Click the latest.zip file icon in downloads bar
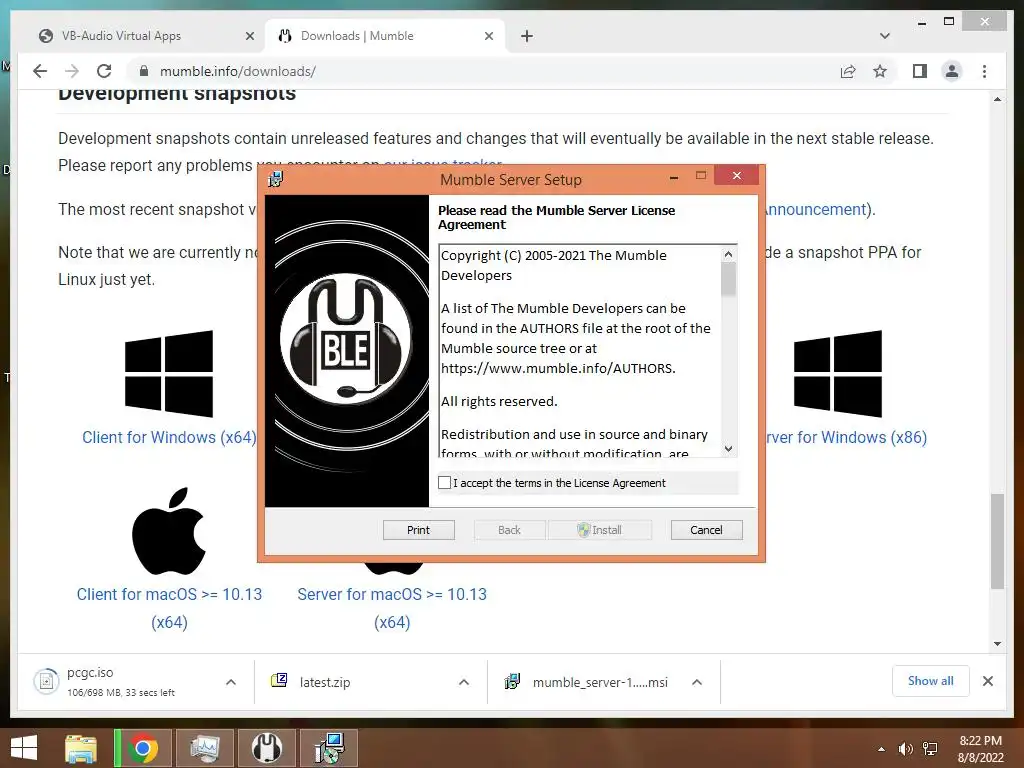1024x768 pixels. click(x=279, y=680)
